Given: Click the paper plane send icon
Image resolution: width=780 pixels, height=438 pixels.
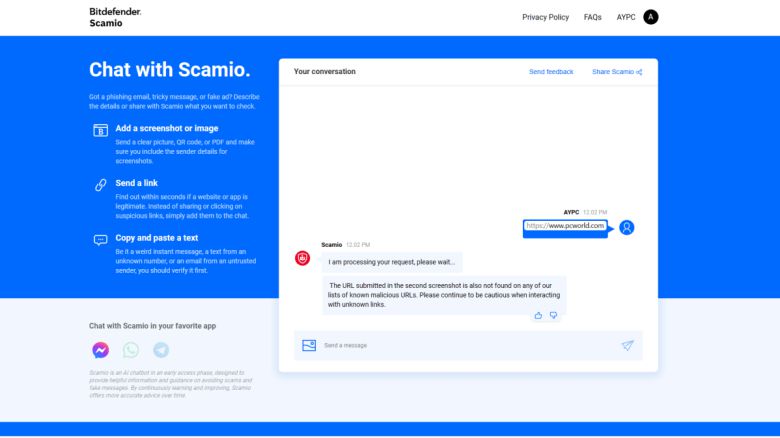Looking at the screenshot, I should [627, 345].
